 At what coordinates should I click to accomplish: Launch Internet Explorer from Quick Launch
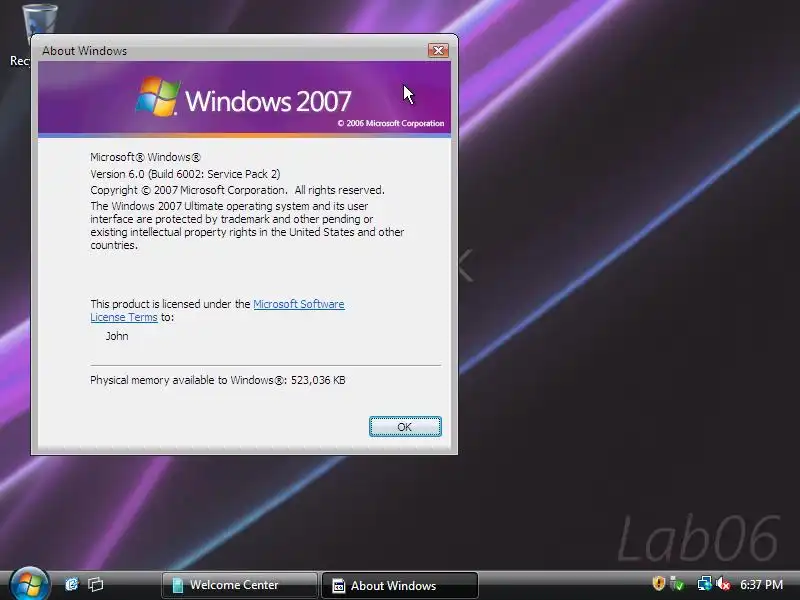pyautogui.click(x=72, y=584)
